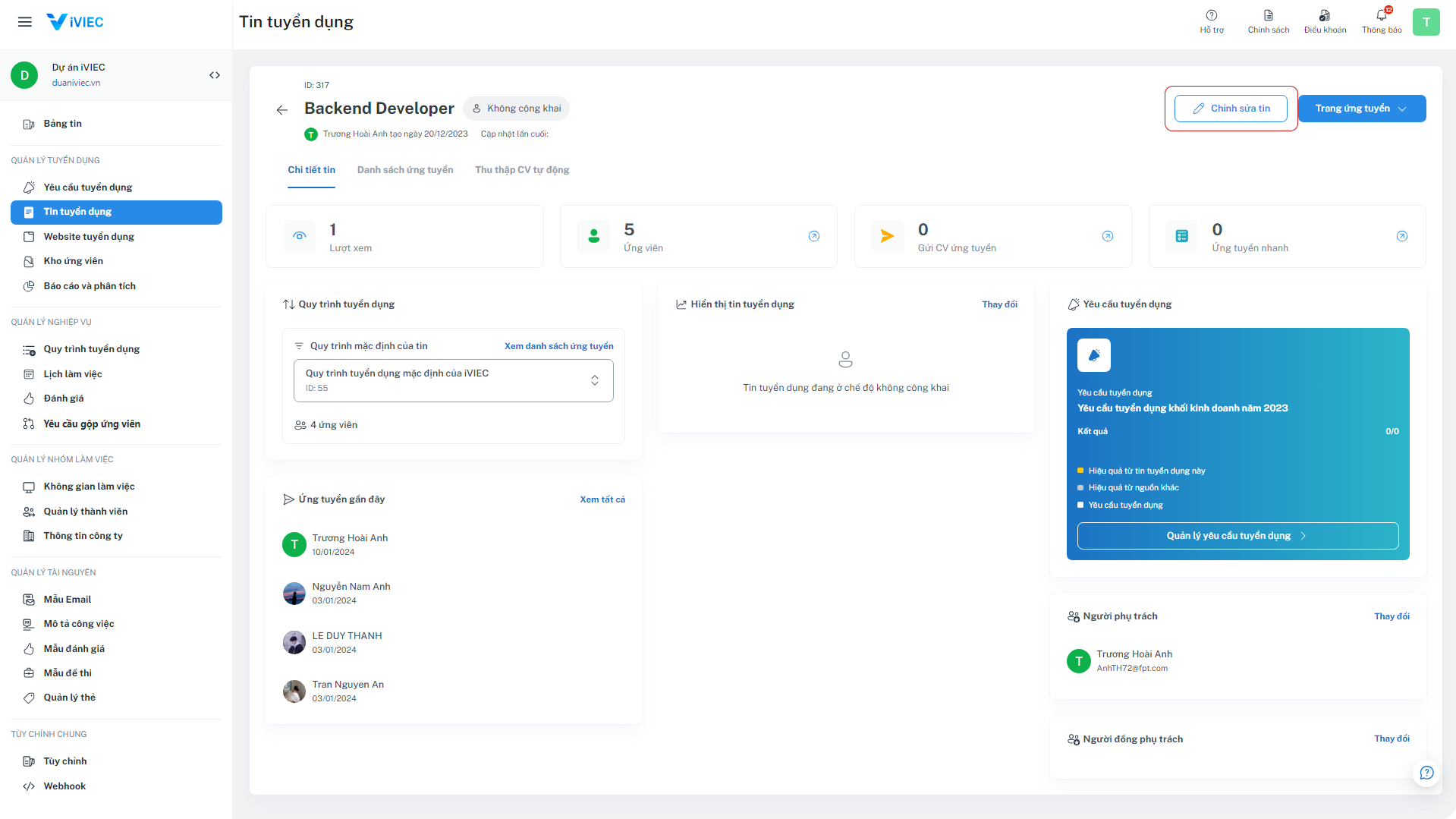Screen dimensions: 1456x819
Task: Open Gửi CV ứng tuyển arrow icon
Action: point(1107,236)
